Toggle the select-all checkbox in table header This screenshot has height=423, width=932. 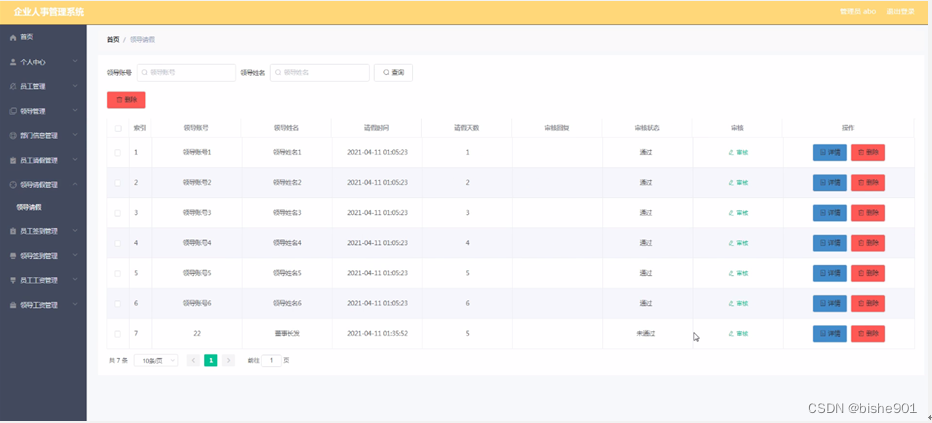pos(118,128)
